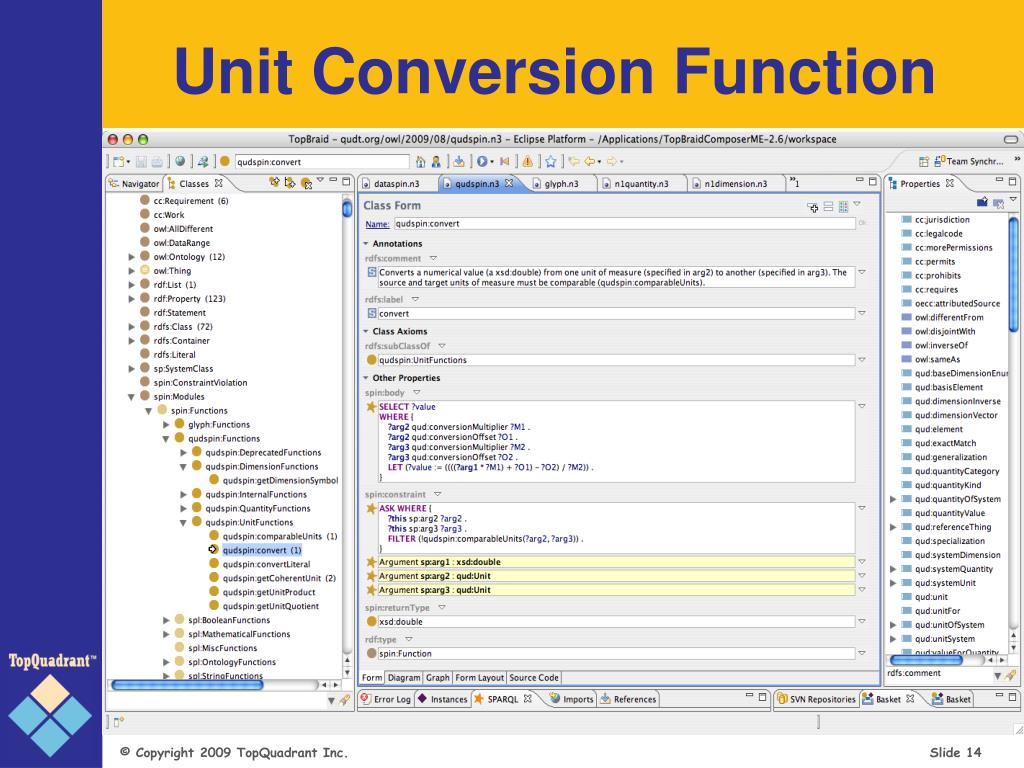Click the blue star bookmark toolbar icon
The width and height of the screenshot is (1024, 768).
tap(551, 161)
